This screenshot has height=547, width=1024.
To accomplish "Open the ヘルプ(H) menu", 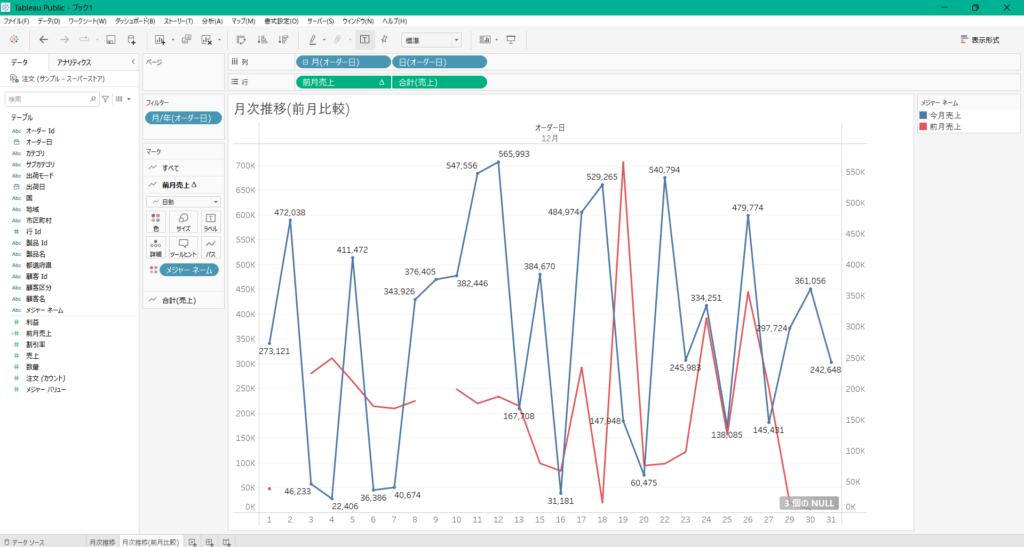I will coord(395,21).
